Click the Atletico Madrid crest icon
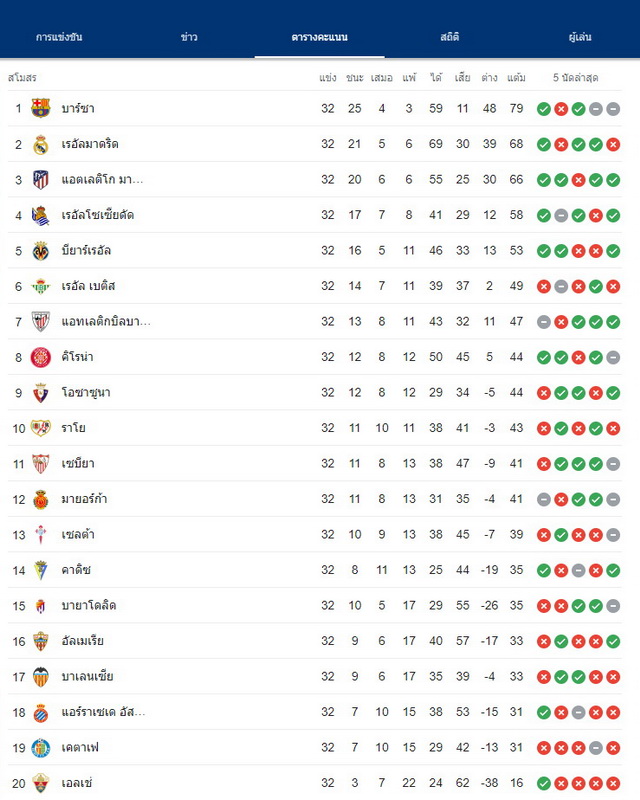640x800 pixels. [x=40, y=180]
